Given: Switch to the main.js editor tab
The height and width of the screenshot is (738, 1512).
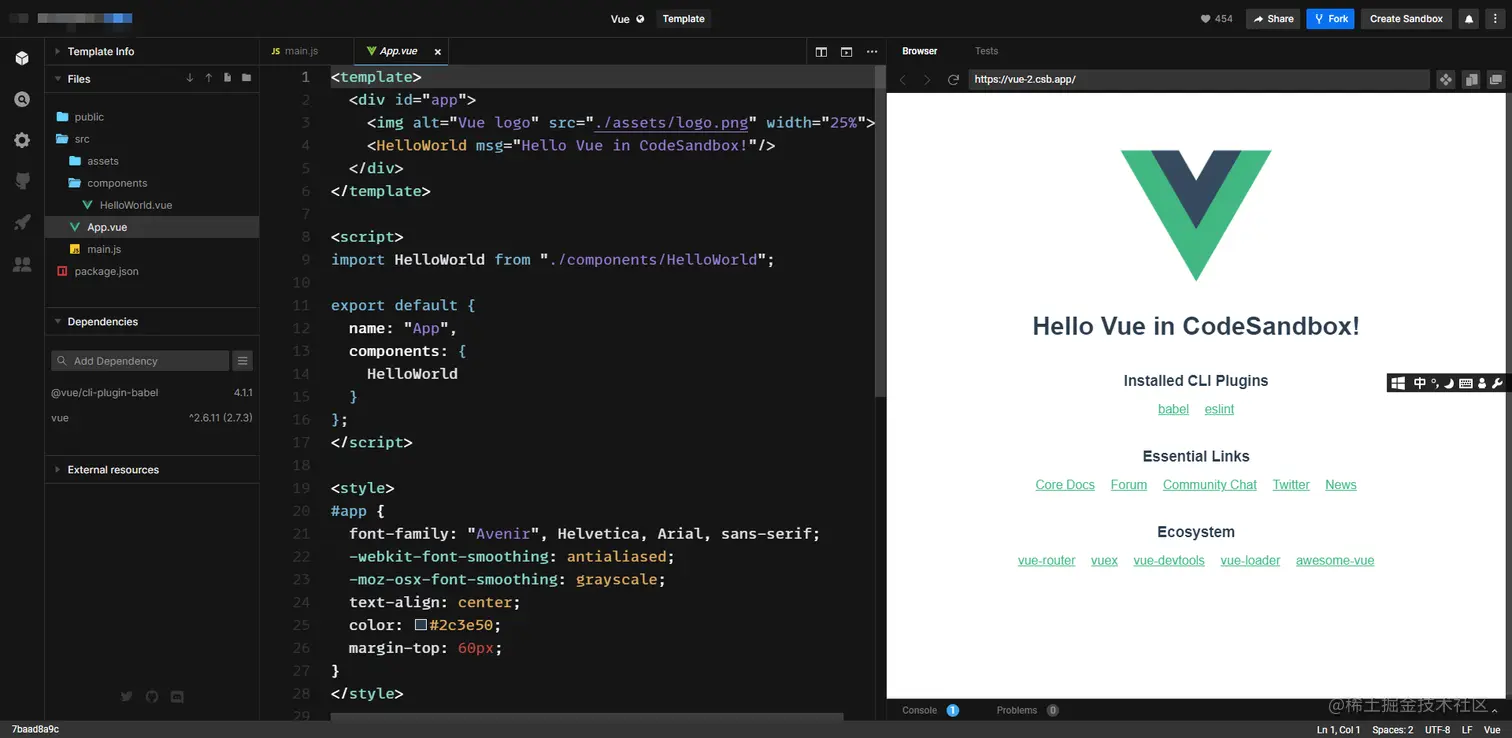Looking at the screenshot, I should 307,51.
